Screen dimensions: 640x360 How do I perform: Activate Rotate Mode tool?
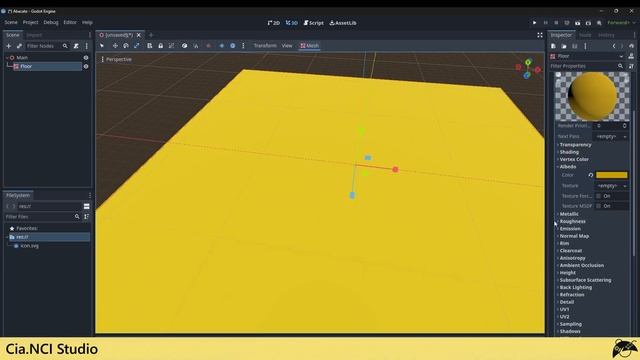click(126, 46)
